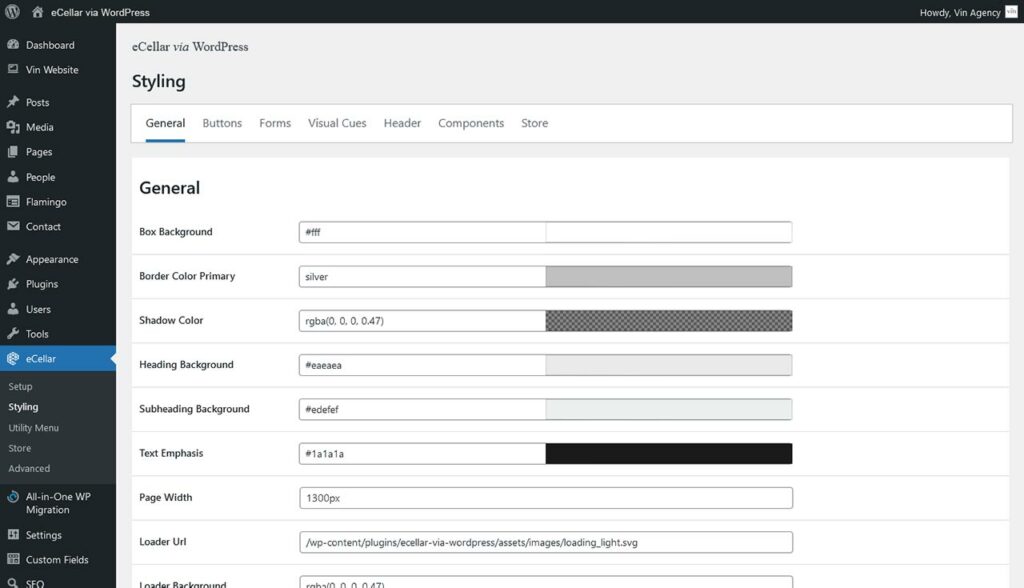Open the Advanced submenu item

coord(29,468)
